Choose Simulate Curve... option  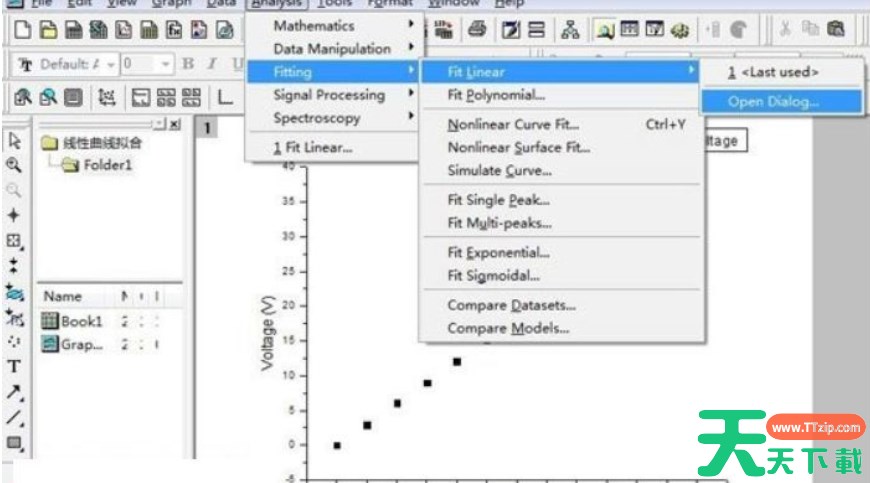click(561, 171)
